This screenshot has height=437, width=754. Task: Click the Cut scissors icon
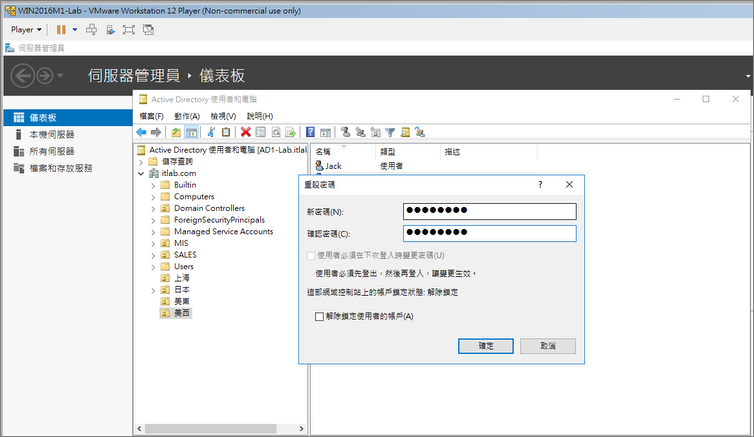[211, 132]
